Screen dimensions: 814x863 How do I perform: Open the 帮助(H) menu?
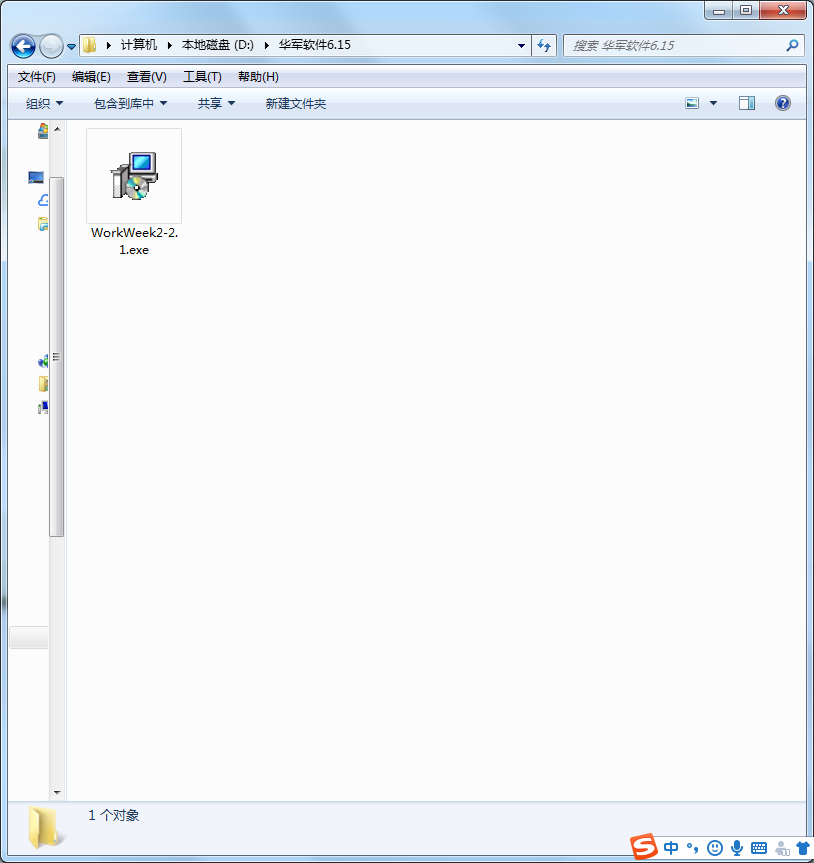[258, 77]
